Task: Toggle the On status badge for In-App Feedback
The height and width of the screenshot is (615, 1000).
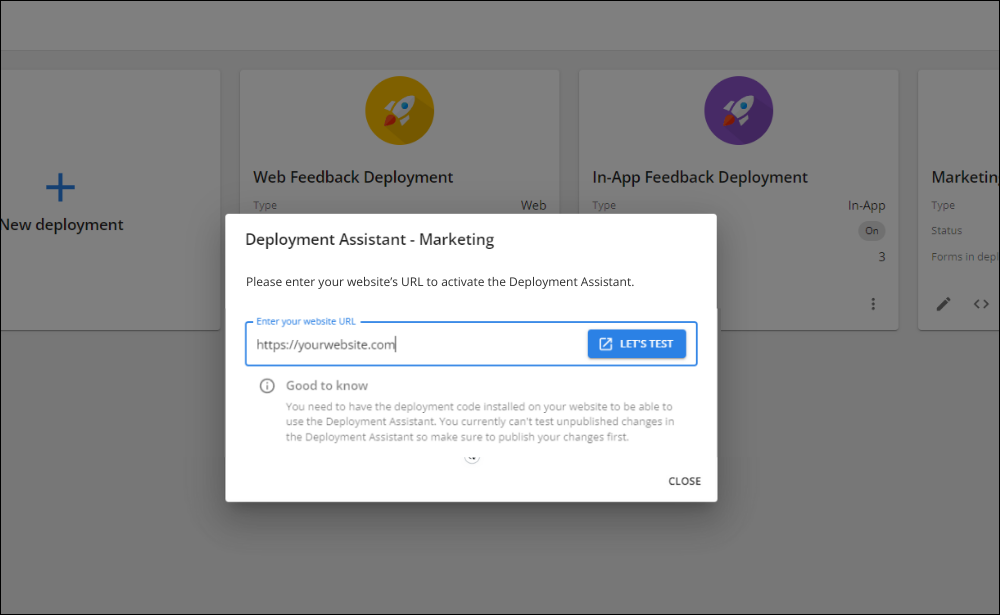Action: click(871, 230)
